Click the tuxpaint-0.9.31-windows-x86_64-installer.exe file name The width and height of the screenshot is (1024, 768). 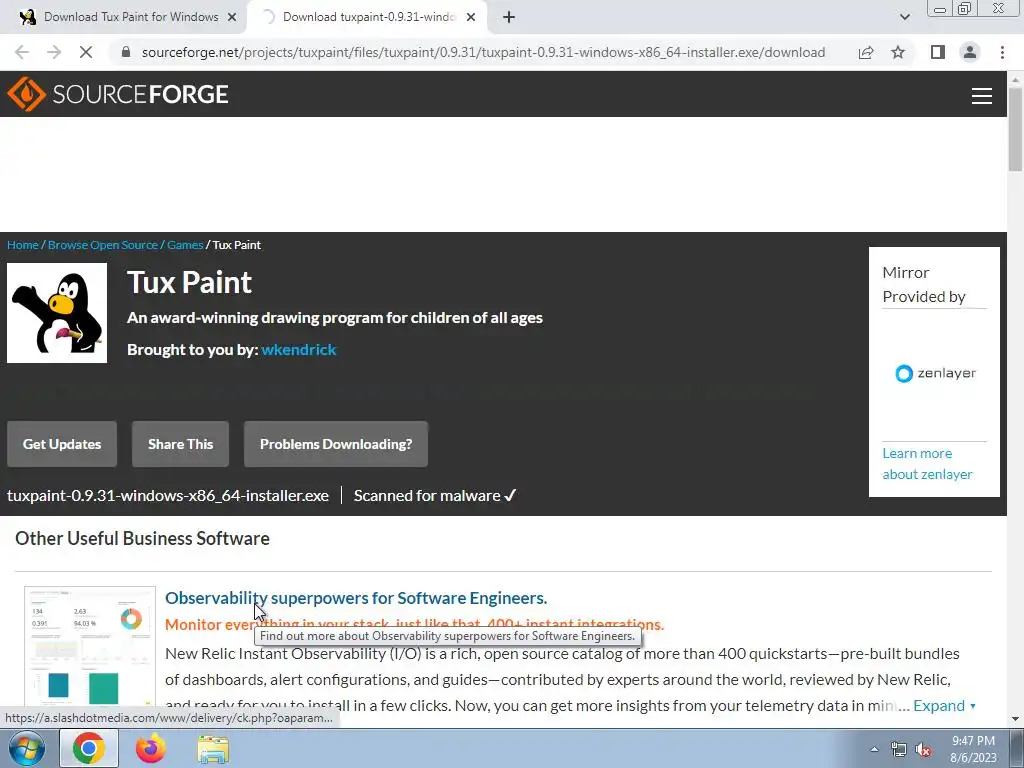click(168, 496)
